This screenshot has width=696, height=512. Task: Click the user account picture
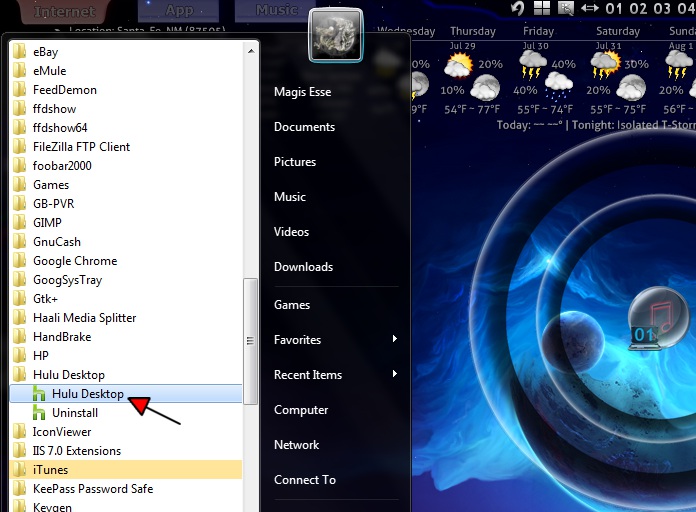tap(336, 36)
